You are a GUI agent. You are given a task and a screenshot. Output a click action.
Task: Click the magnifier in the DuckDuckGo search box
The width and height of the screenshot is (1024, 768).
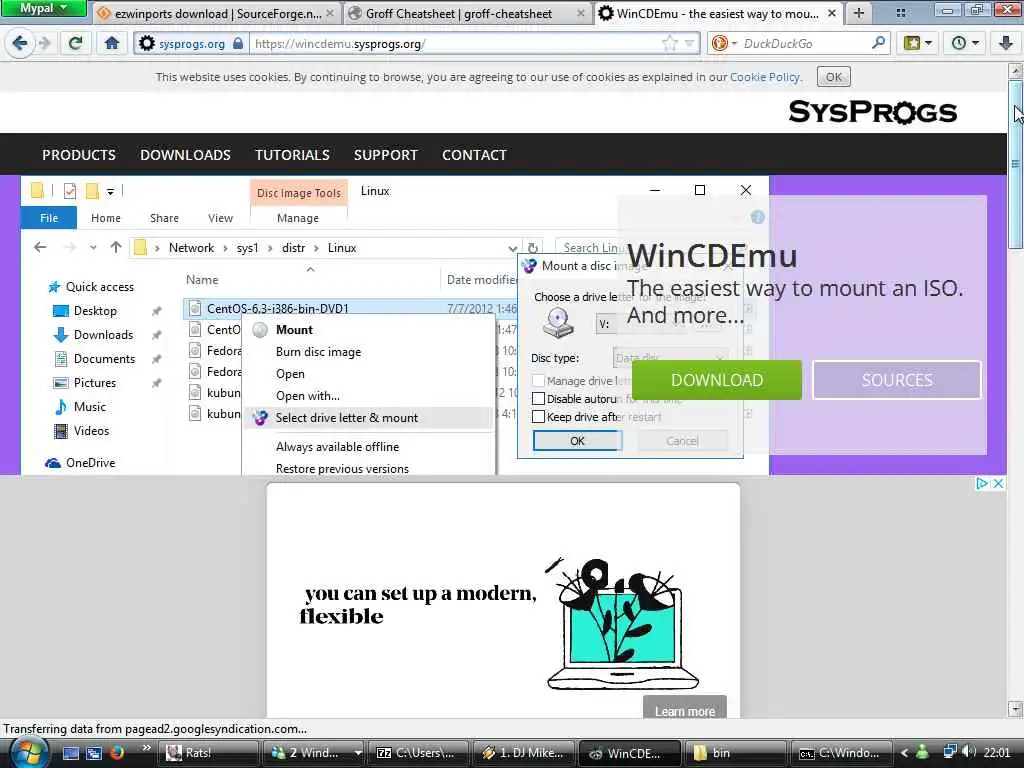point(878,43)
